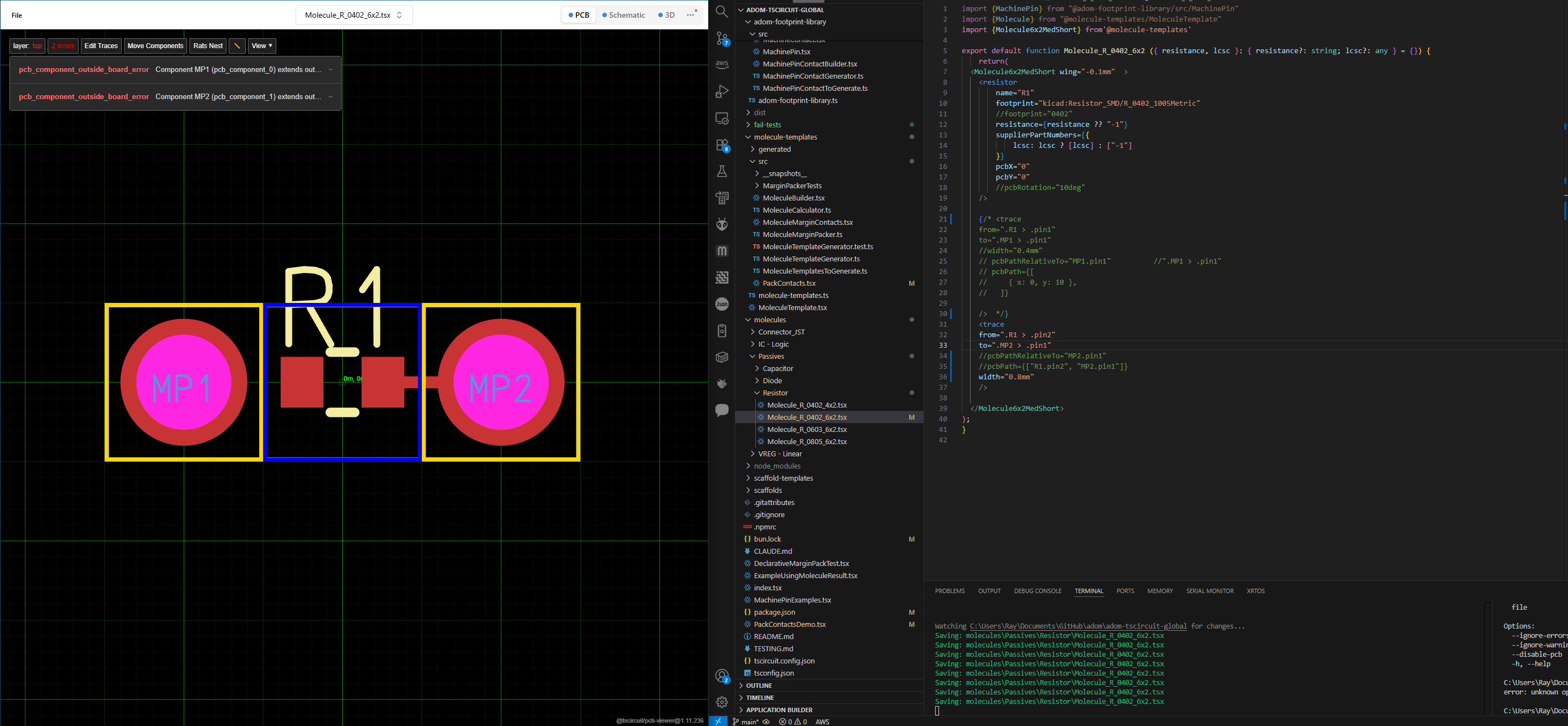Expand the Capacitor folder

(x=777, y=368)
